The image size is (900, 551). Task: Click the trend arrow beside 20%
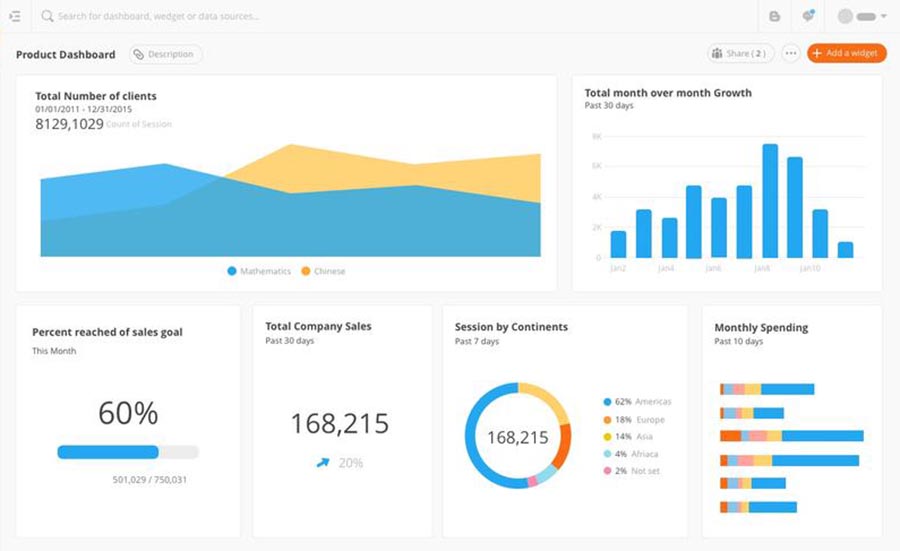pyautogui.click(x=321, y=463)
